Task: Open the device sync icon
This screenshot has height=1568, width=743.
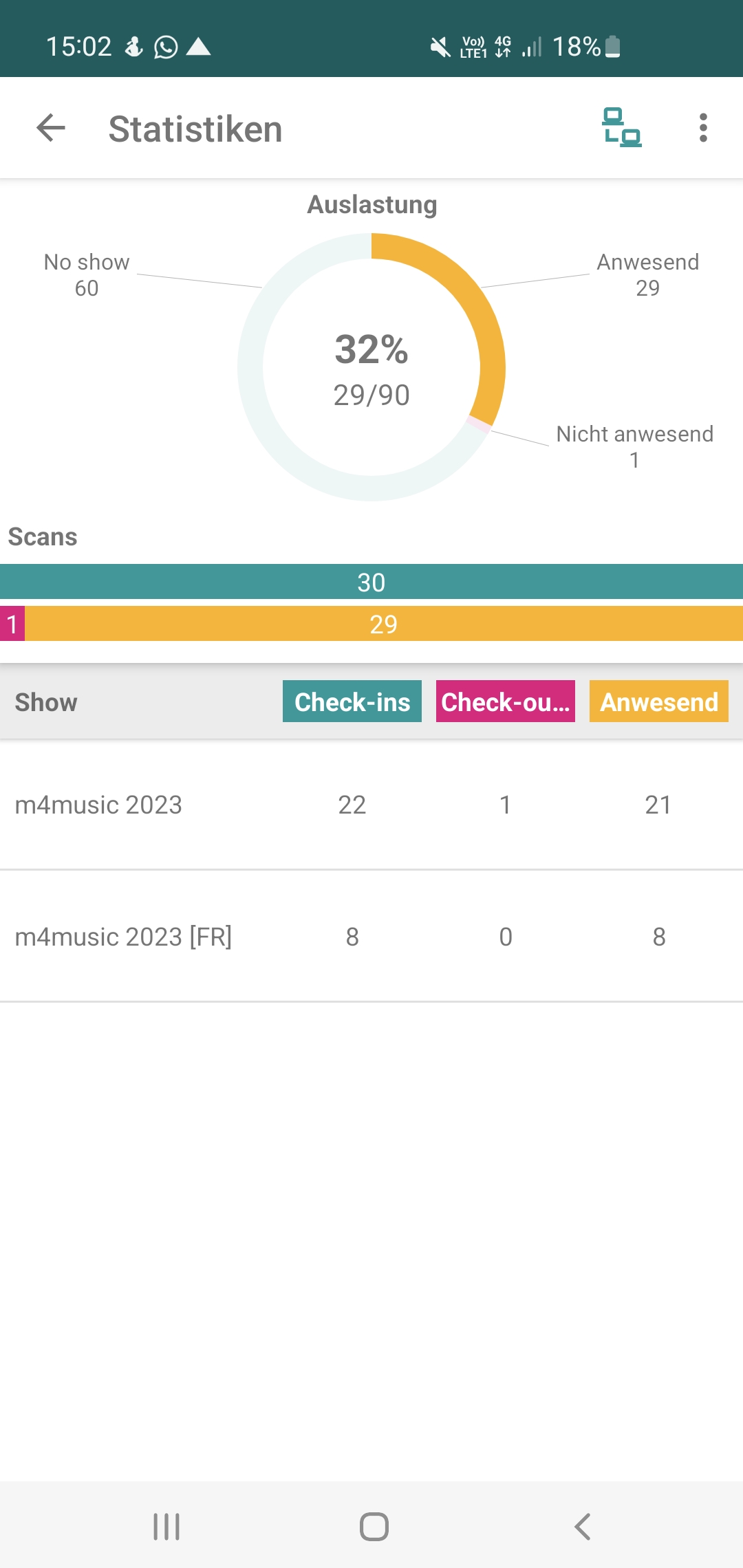Action: click(621, 128)
